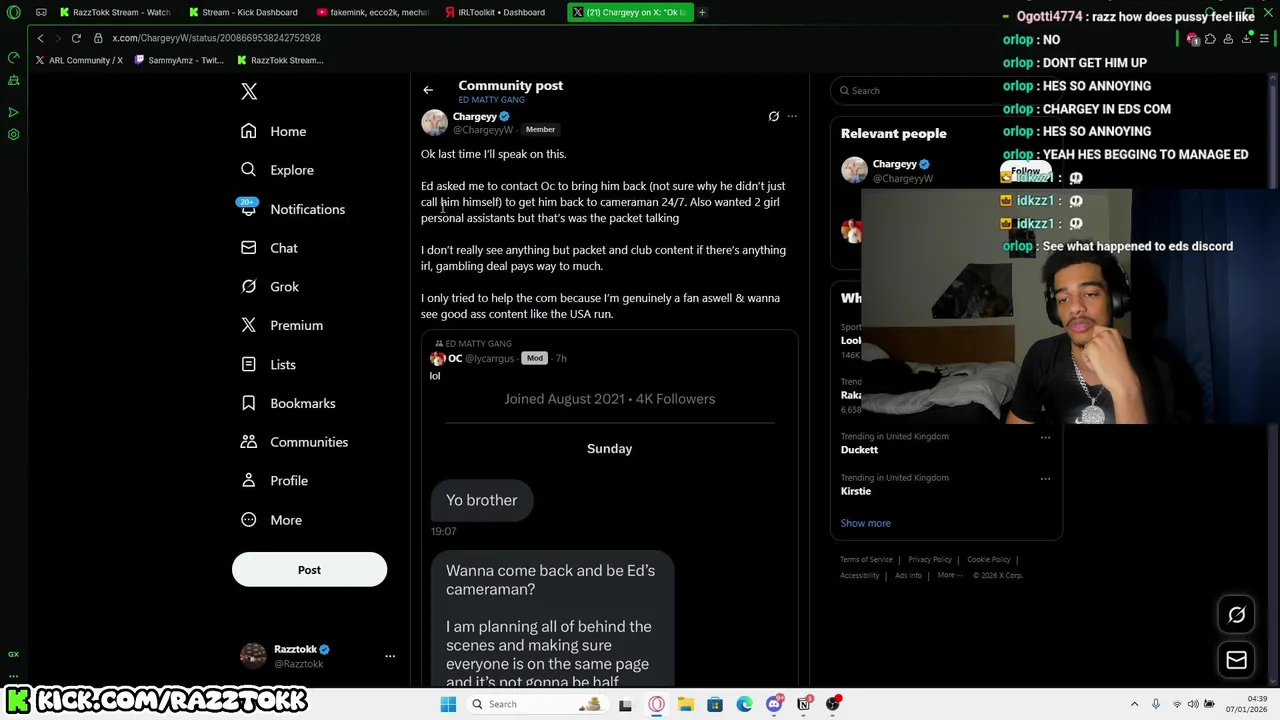1280x720 pixels.
Task: Open the three-dot menu on Chargeyy's post
Action: [792, 116]
